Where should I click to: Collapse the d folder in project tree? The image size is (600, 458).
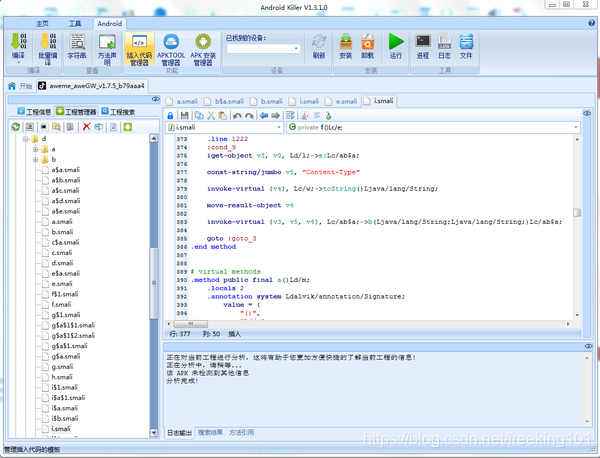tap(26, 139)
